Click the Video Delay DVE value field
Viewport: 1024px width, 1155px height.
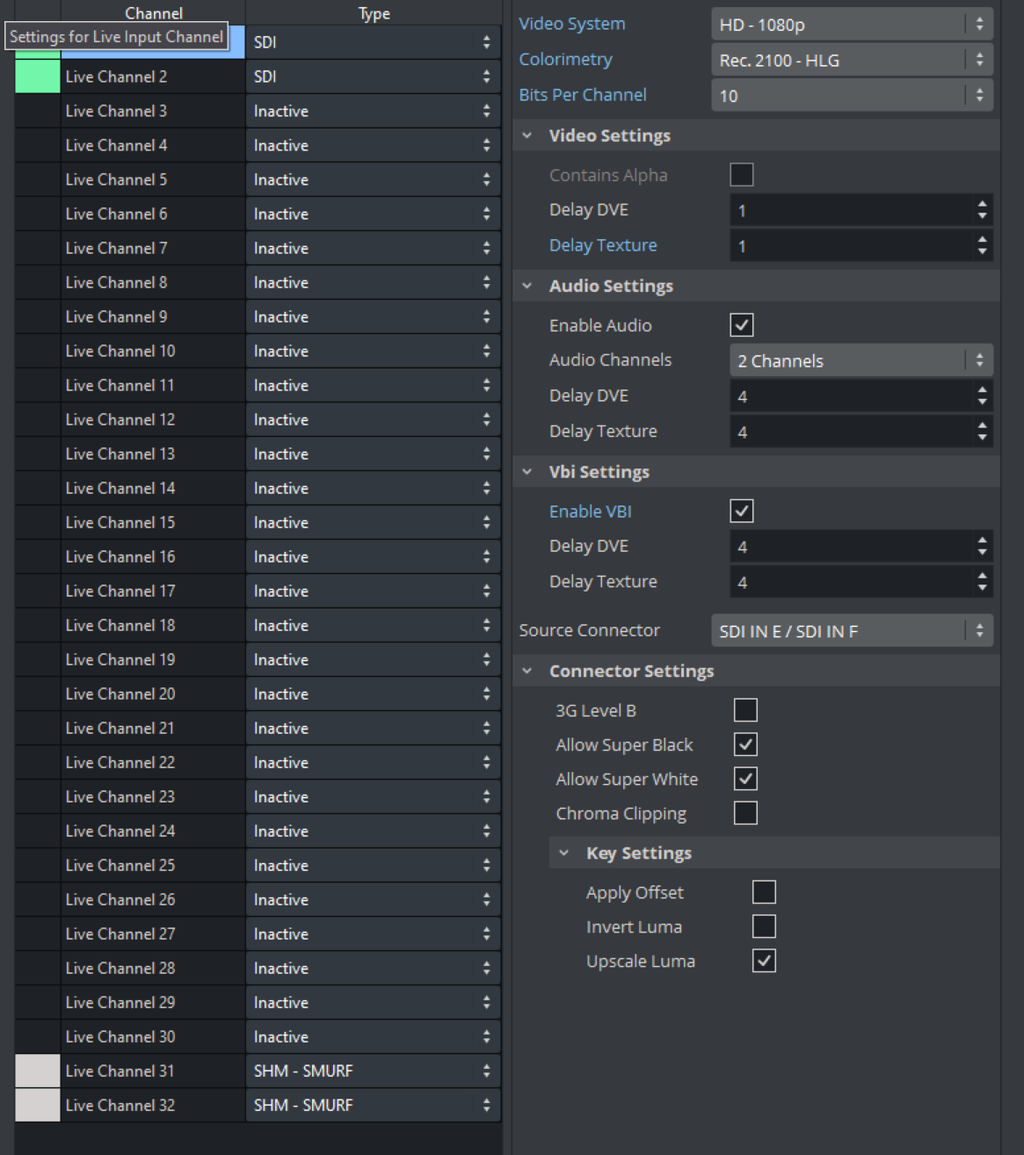(x=850, y=211)
